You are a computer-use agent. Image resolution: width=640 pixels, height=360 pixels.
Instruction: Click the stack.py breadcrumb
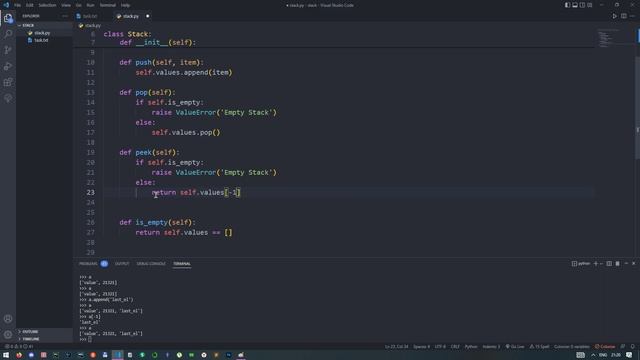(x=90, y=25)
